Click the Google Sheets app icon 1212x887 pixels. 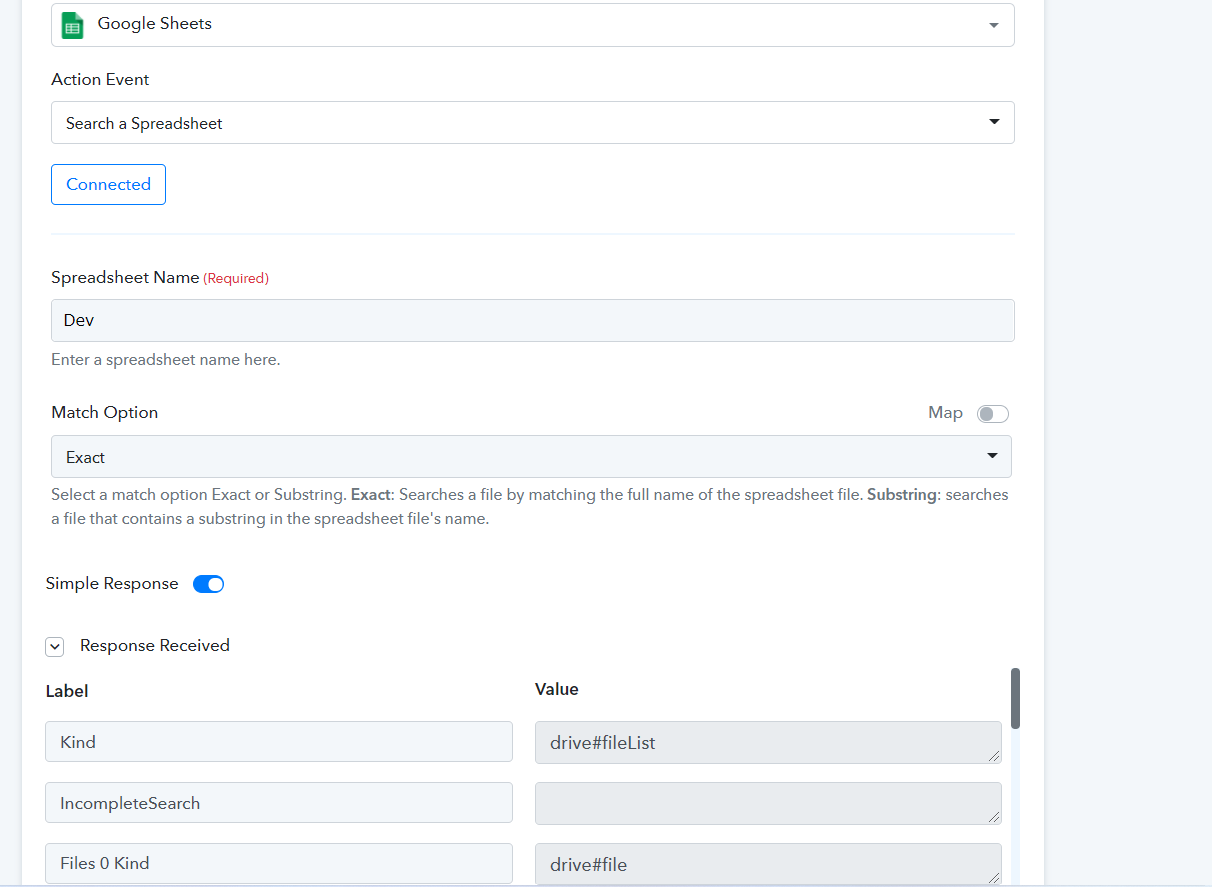click(x=72, y=25)
